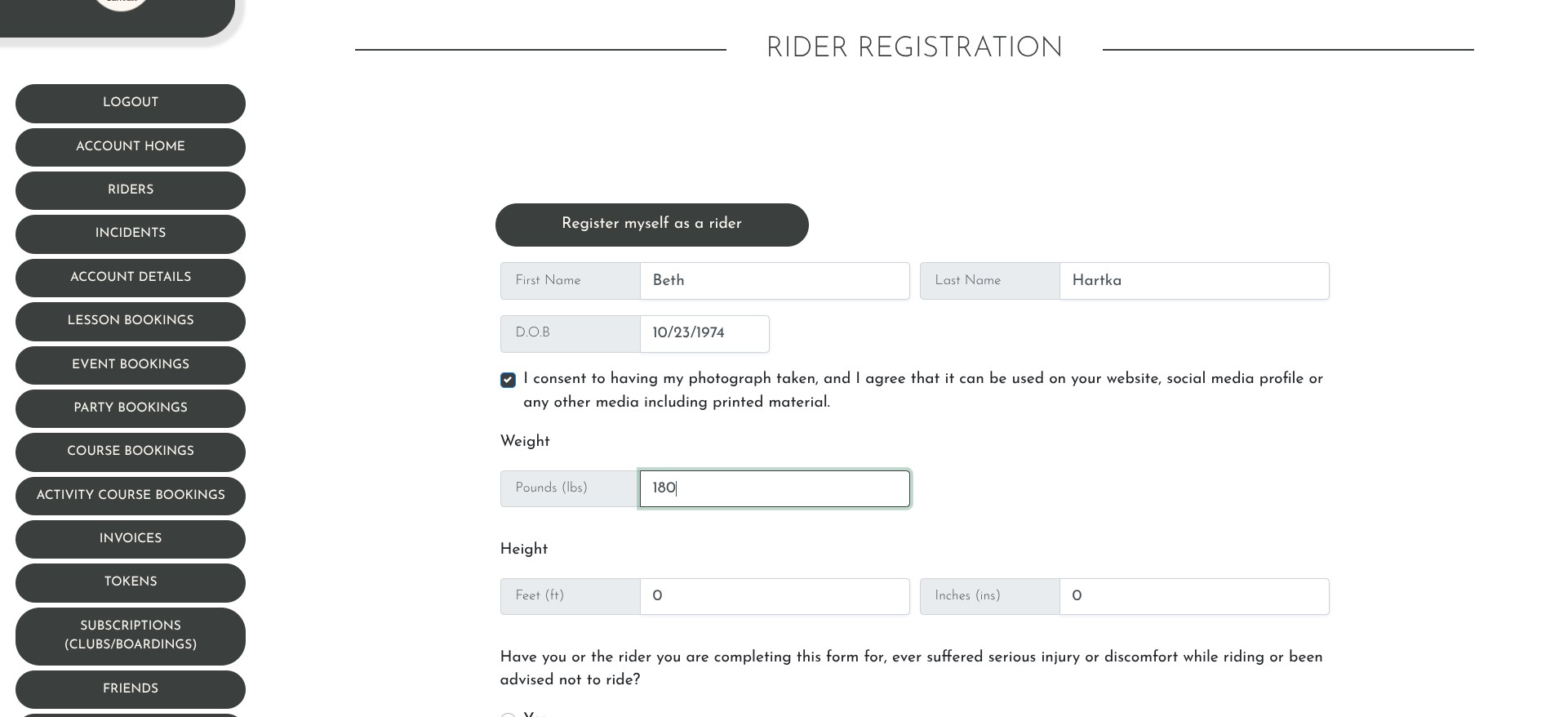1568x717 pixels.
Task: Open Subscriptions (Clubs/Boardings)
Action: pos(131,636)
